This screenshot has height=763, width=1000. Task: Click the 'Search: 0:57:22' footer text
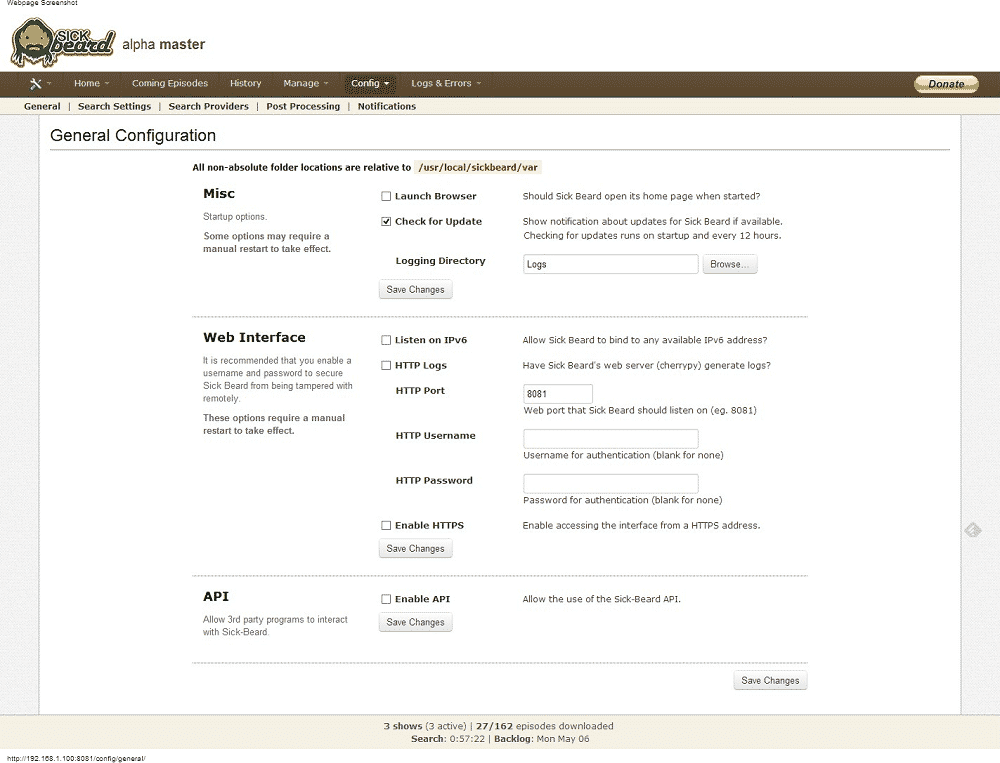coord(448,739)
